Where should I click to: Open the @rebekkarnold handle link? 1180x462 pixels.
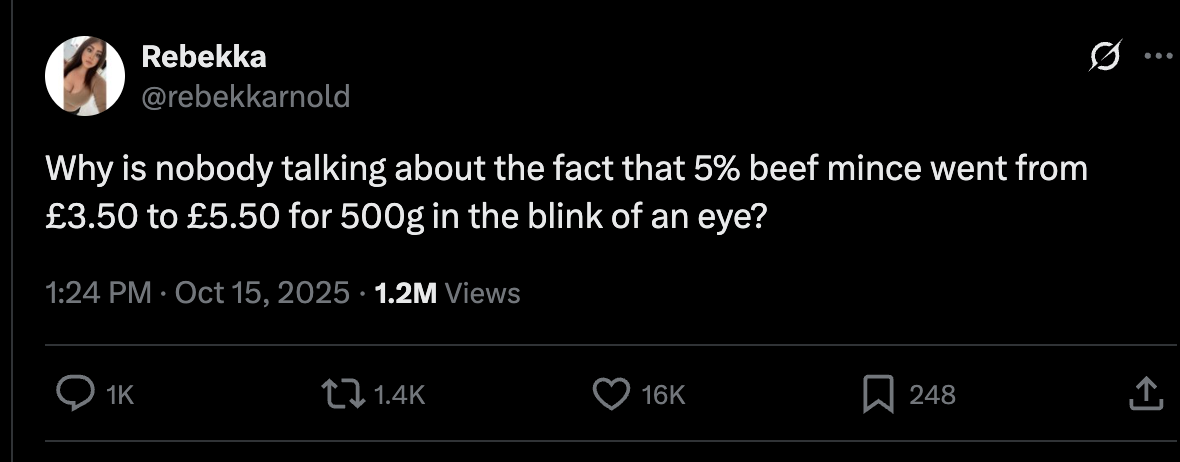pyautogui.click(x=246, y=96)
